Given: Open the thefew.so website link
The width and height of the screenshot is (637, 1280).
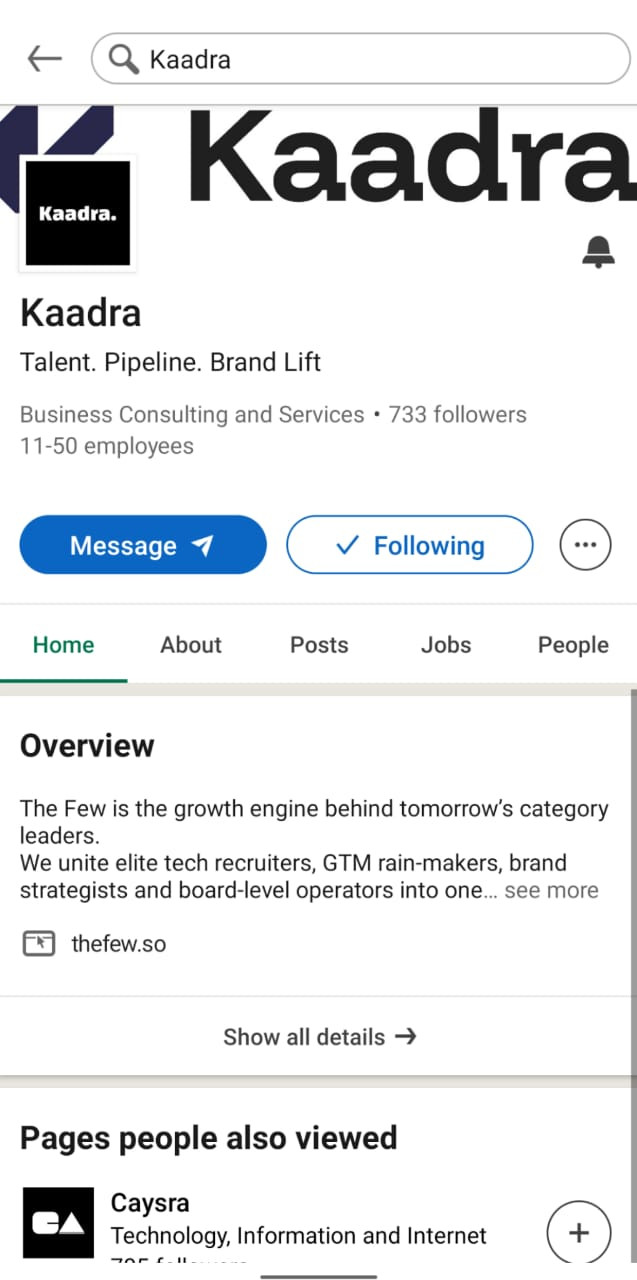Looking at the screenshot, I should pyautogui.click(x=118, y=943).
